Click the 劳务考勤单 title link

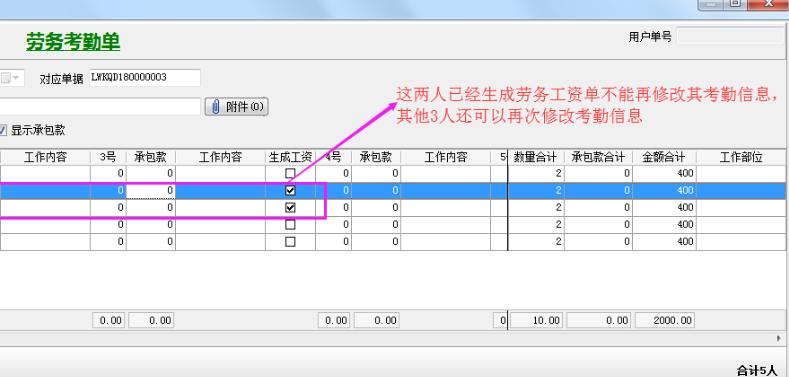pos(73,42)
